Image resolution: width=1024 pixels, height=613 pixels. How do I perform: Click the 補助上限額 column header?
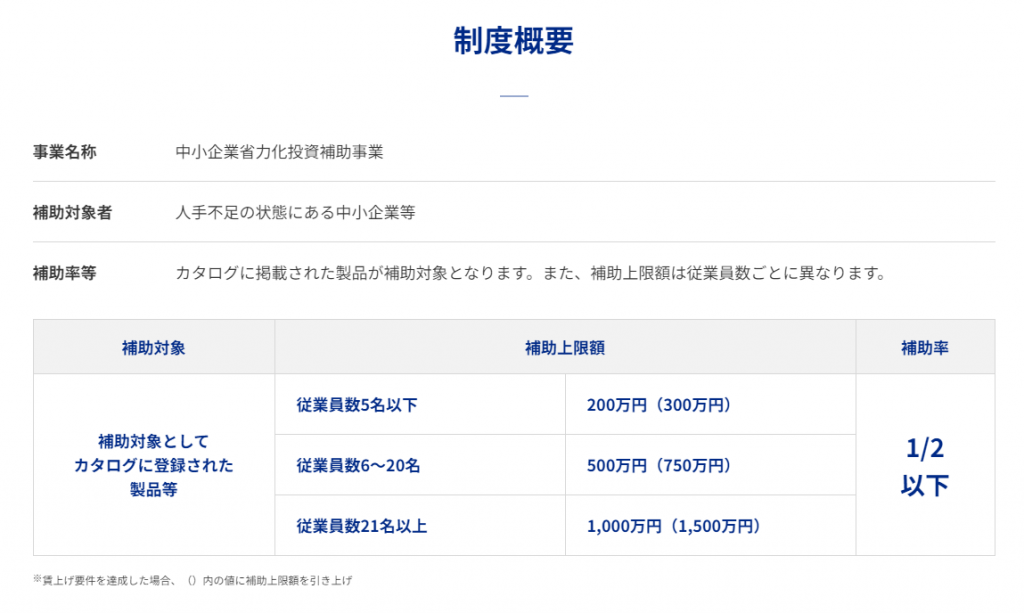(566, 347)
